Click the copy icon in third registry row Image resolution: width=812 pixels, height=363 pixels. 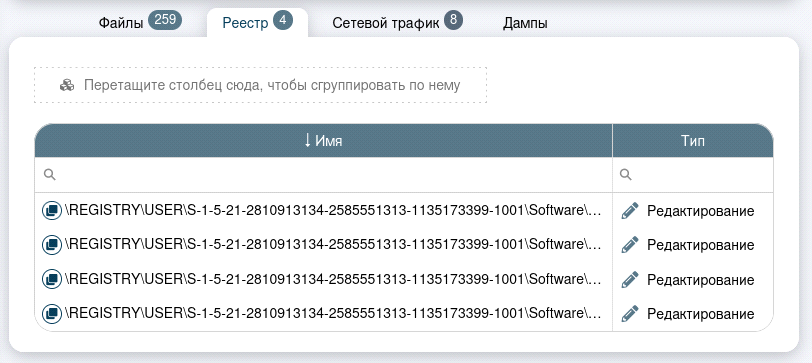(x=51, y=280)
